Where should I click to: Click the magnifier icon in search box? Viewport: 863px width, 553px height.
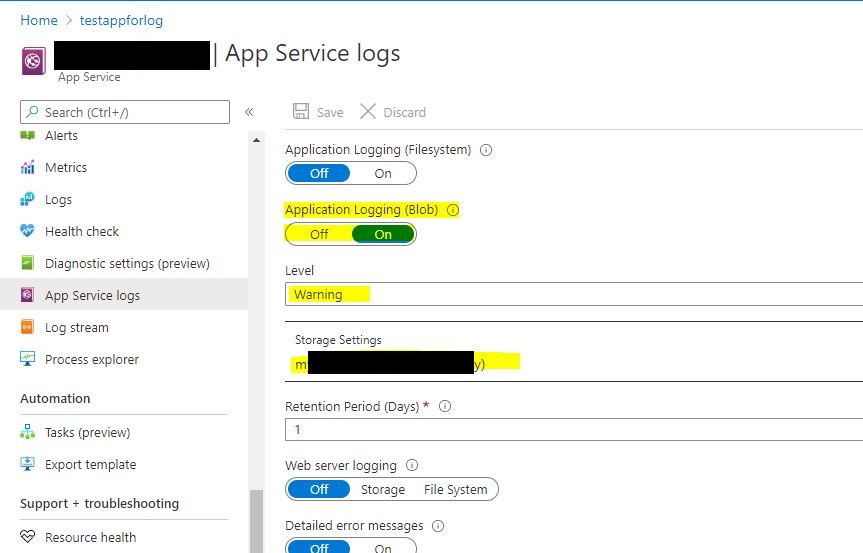click(33, 112)
